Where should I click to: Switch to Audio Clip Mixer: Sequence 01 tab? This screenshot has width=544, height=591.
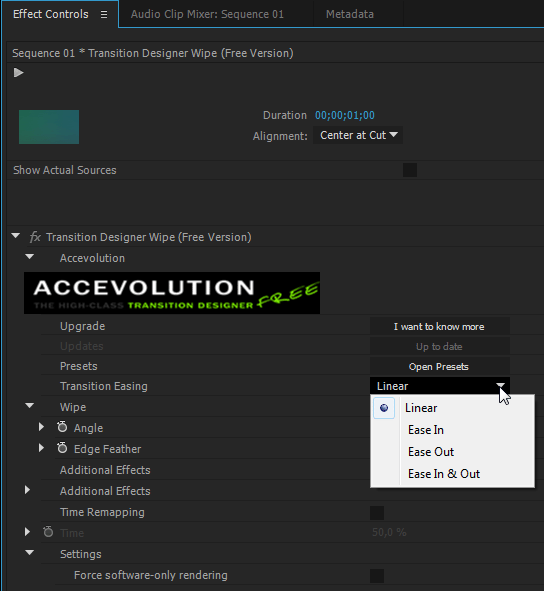[x=207, y=14]
